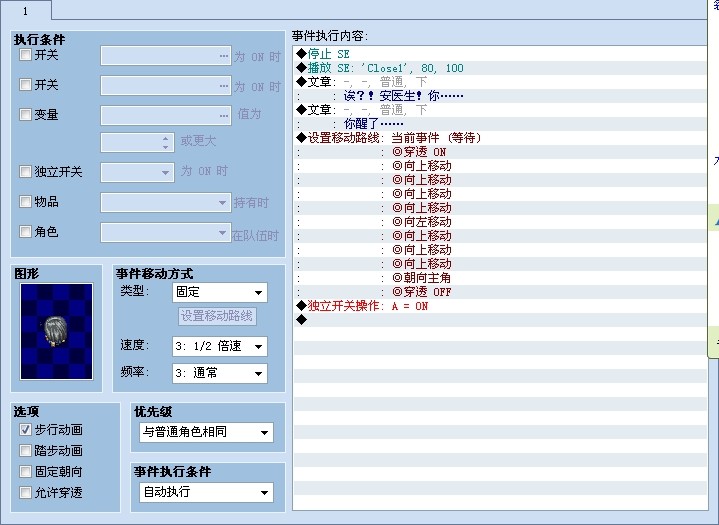Select the dialogue line 你醒了……
Viewport: 719px width, 525px height.
pyautogui.click(x=500, y=124)
